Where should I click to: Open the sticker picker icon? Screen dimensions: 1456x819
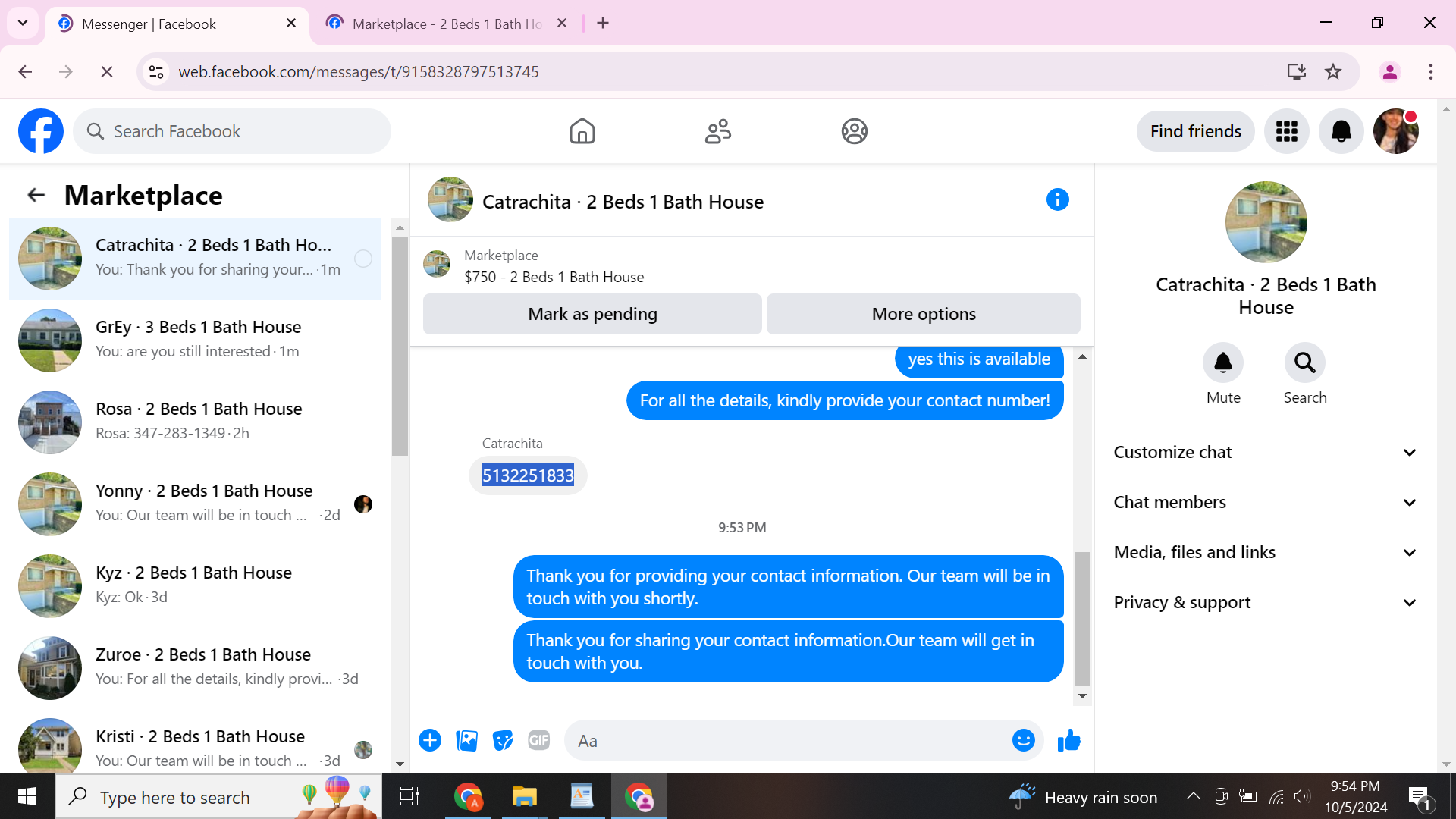coord(503,740)
